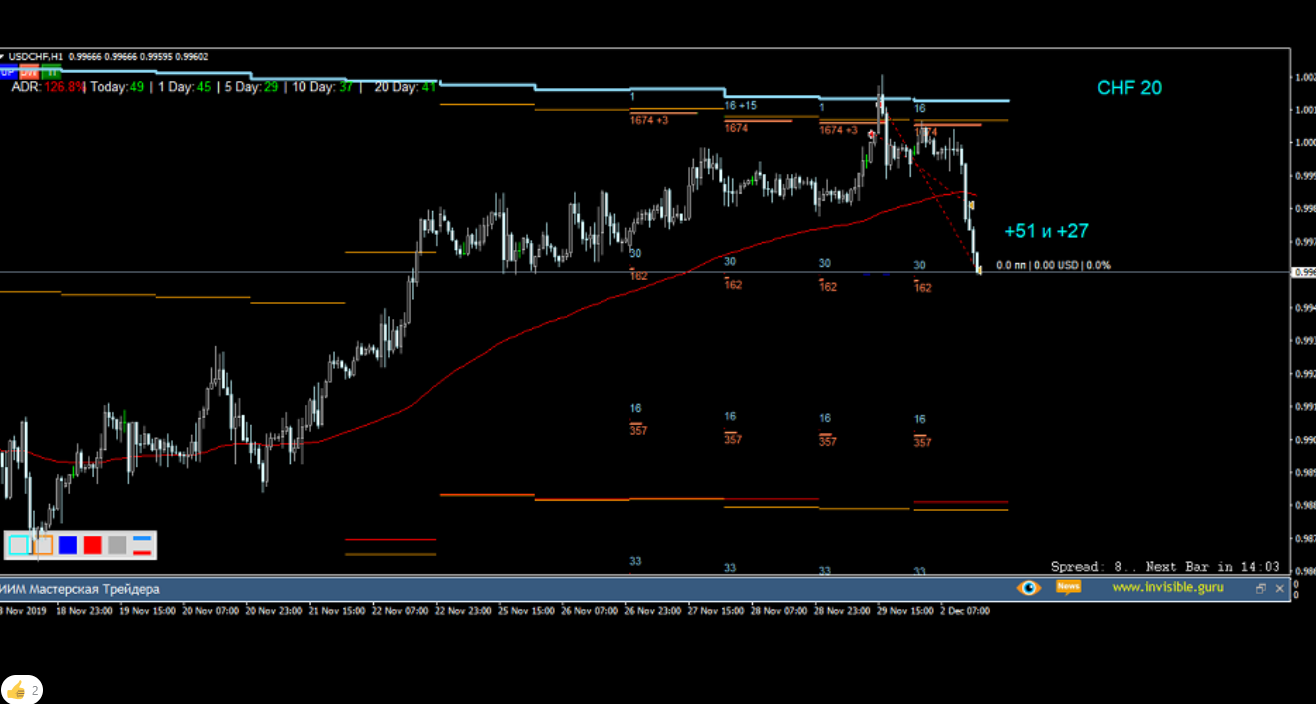
Task: Select the blue and red lines tool
Action: point(142,545)
